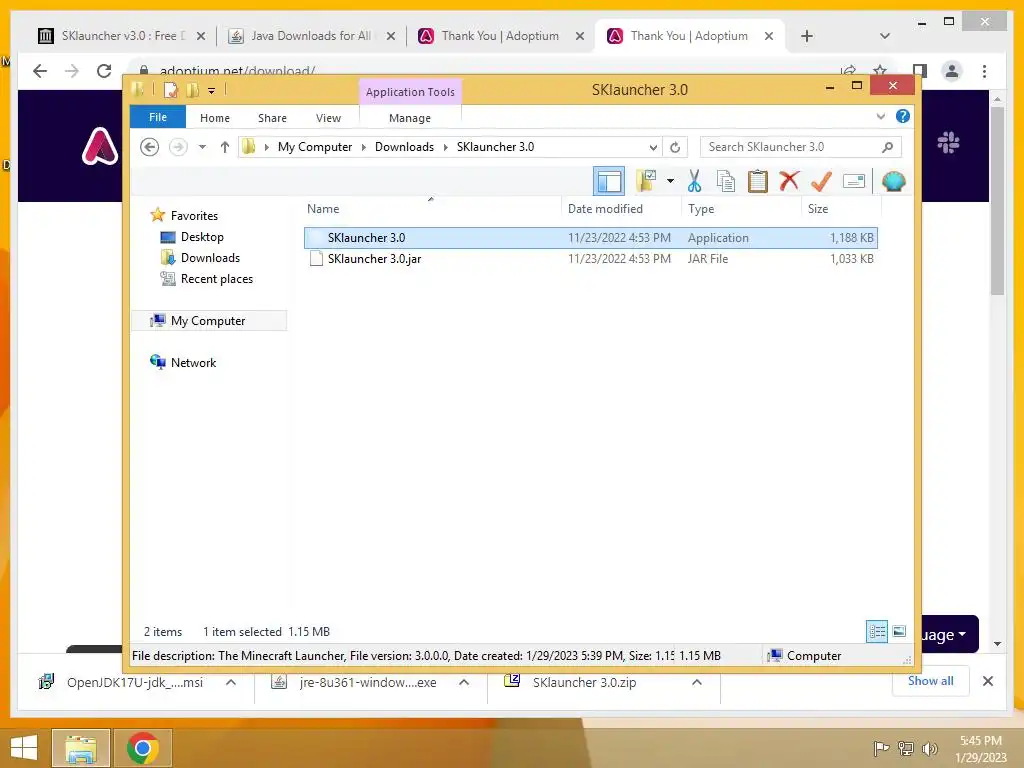
Task: Switch to details view icon
Action: point(876,631)
